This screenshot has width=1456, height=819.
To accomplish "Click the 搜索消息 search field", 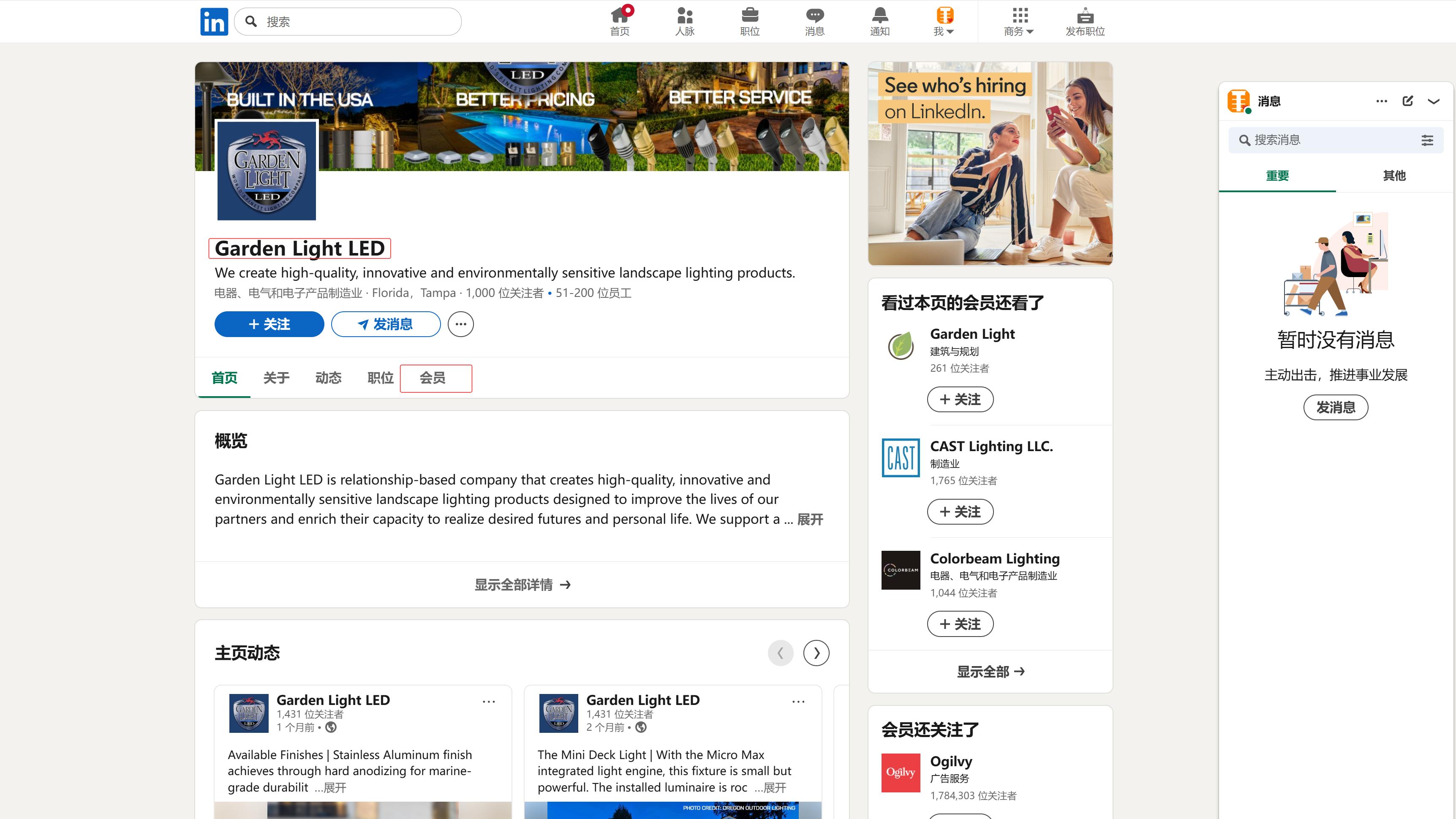I will pos(1323,140).
